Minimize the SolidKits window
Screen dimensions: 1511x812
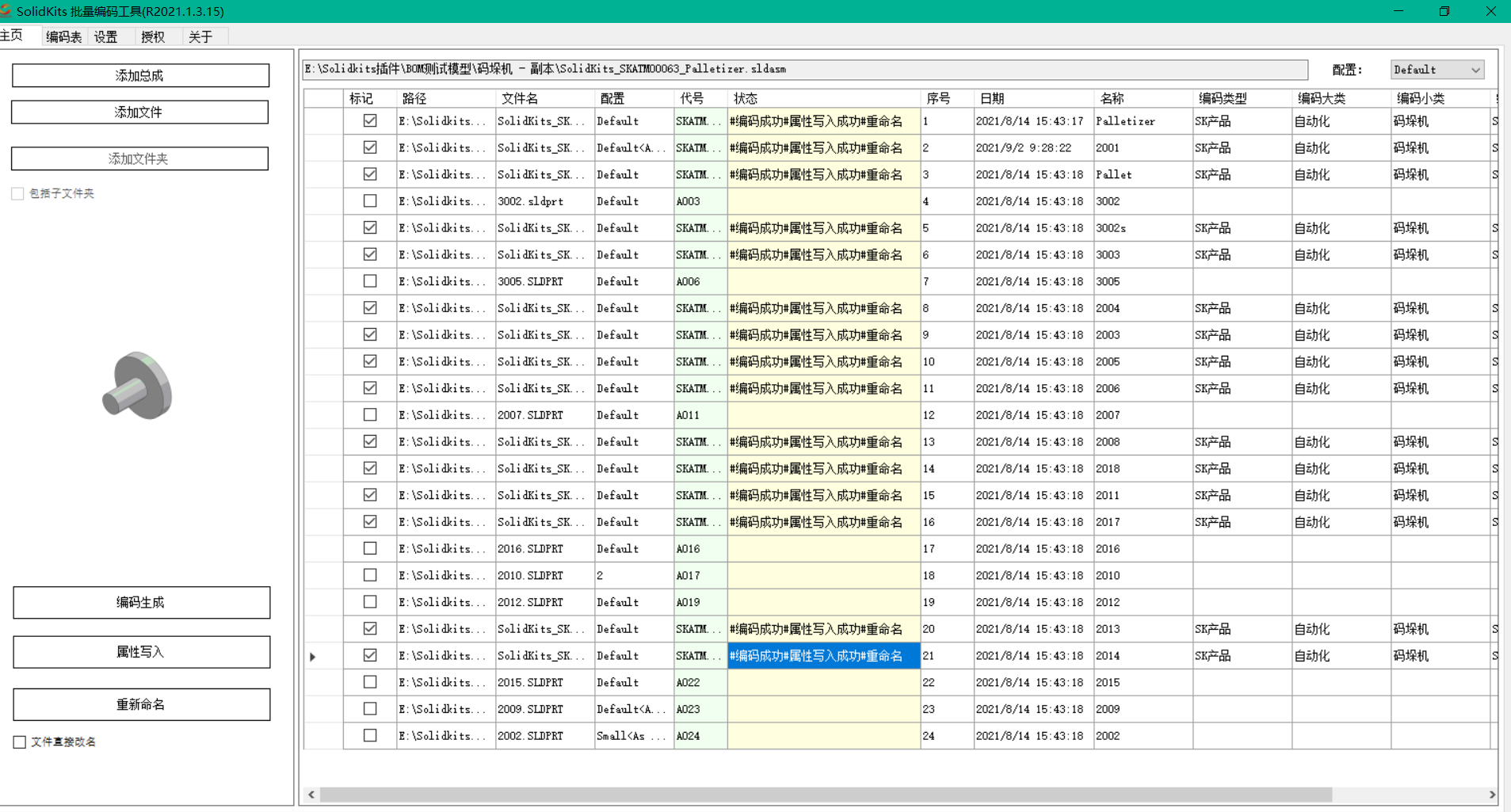click(x=1398, y=11)
